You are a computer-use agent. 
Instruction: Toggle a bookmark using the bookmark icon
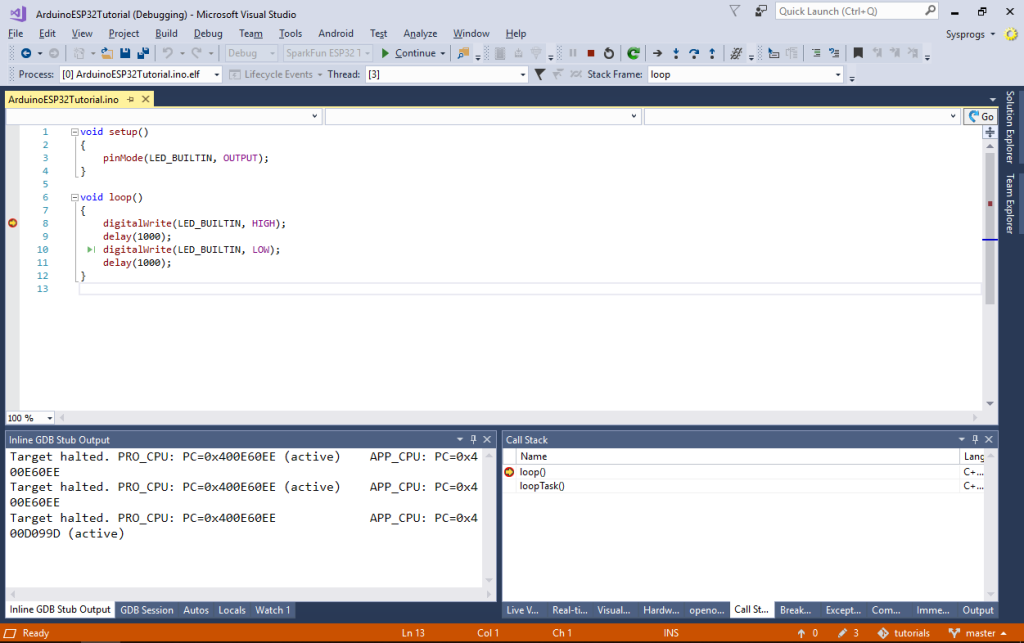(x=858, y=52)
